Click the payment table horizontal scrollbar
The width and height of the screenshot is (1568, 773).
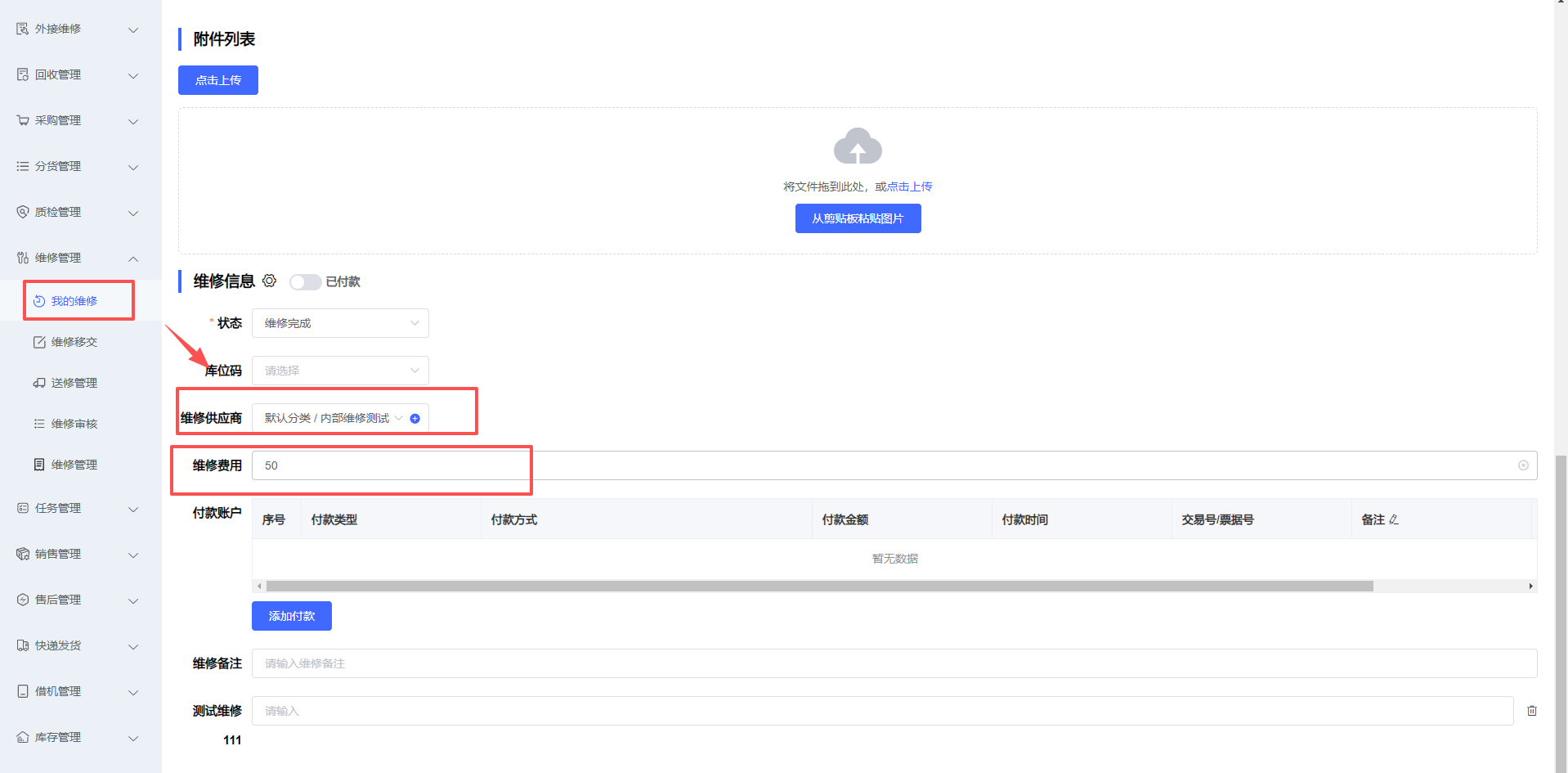click(x=819, y=586)
